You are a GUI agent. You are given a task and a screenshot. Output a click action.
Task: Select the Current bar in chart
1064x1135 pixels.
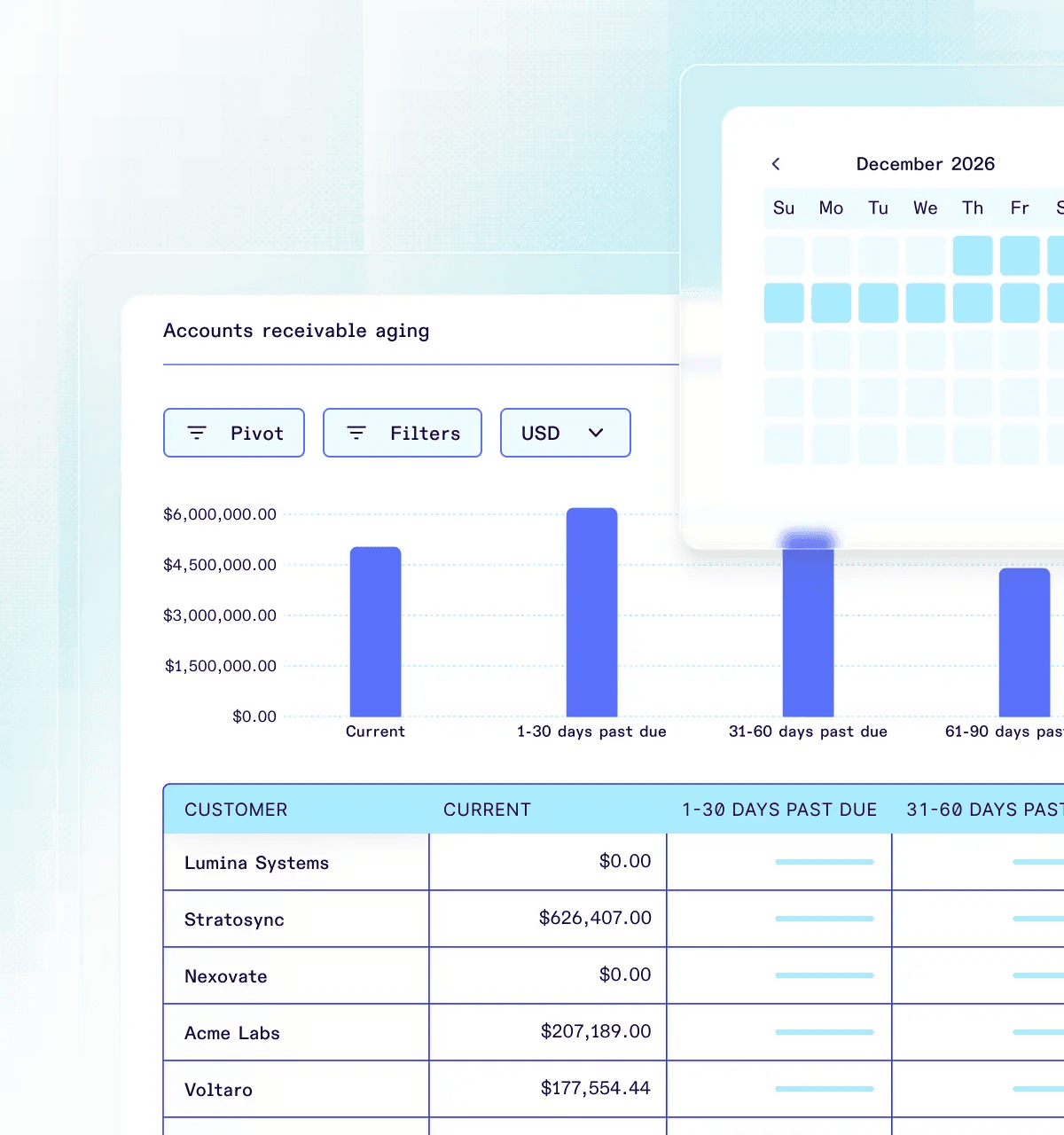click(x=375, y=631)
